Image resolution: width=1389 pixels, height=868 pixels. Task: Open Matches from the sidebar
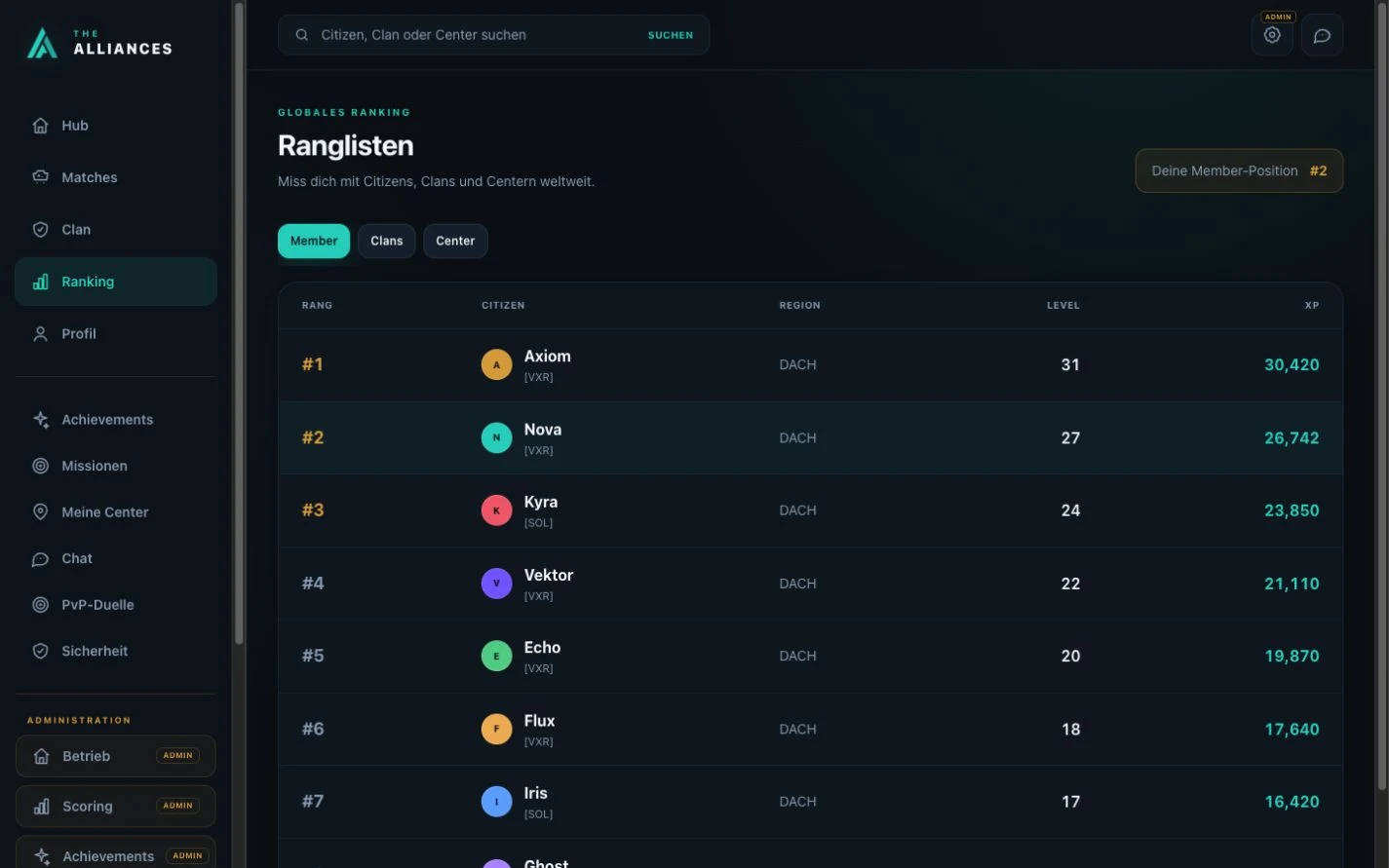coord(116,177)
